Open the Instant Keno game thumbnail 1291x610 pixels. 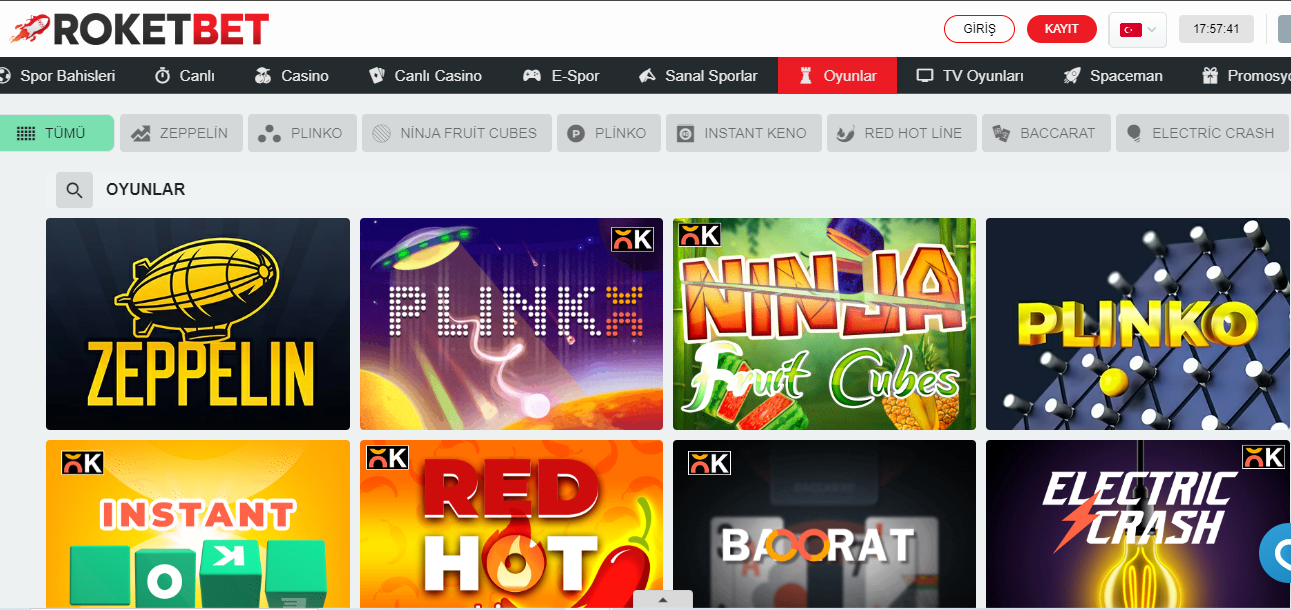[198, 523]
